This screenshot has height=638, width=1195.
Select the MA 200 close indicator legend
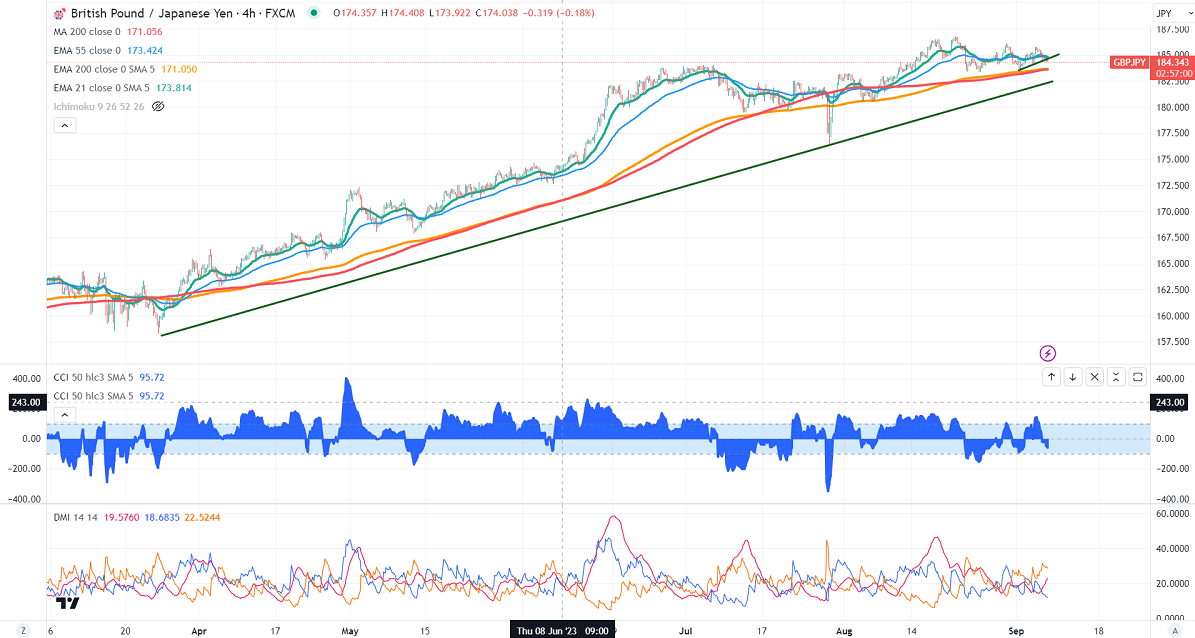[x=87, y=32]
